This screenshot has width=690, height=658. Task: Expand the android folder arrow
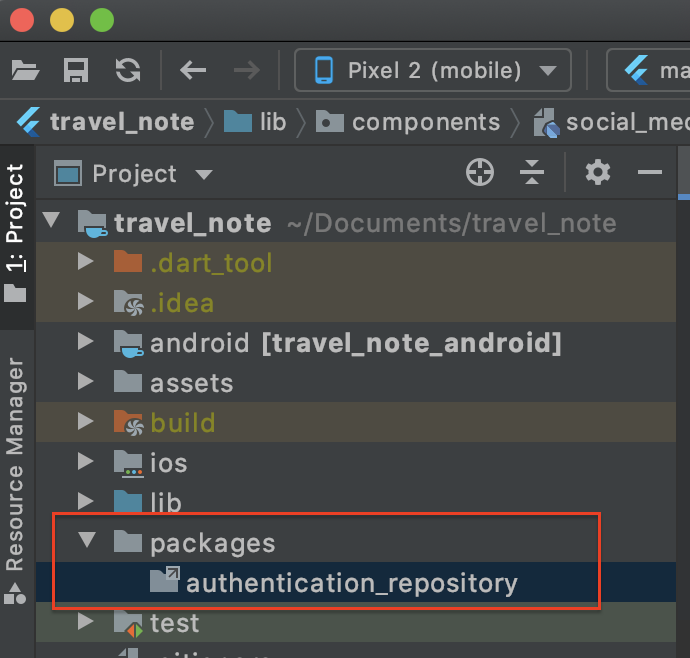tap(85, 342)
